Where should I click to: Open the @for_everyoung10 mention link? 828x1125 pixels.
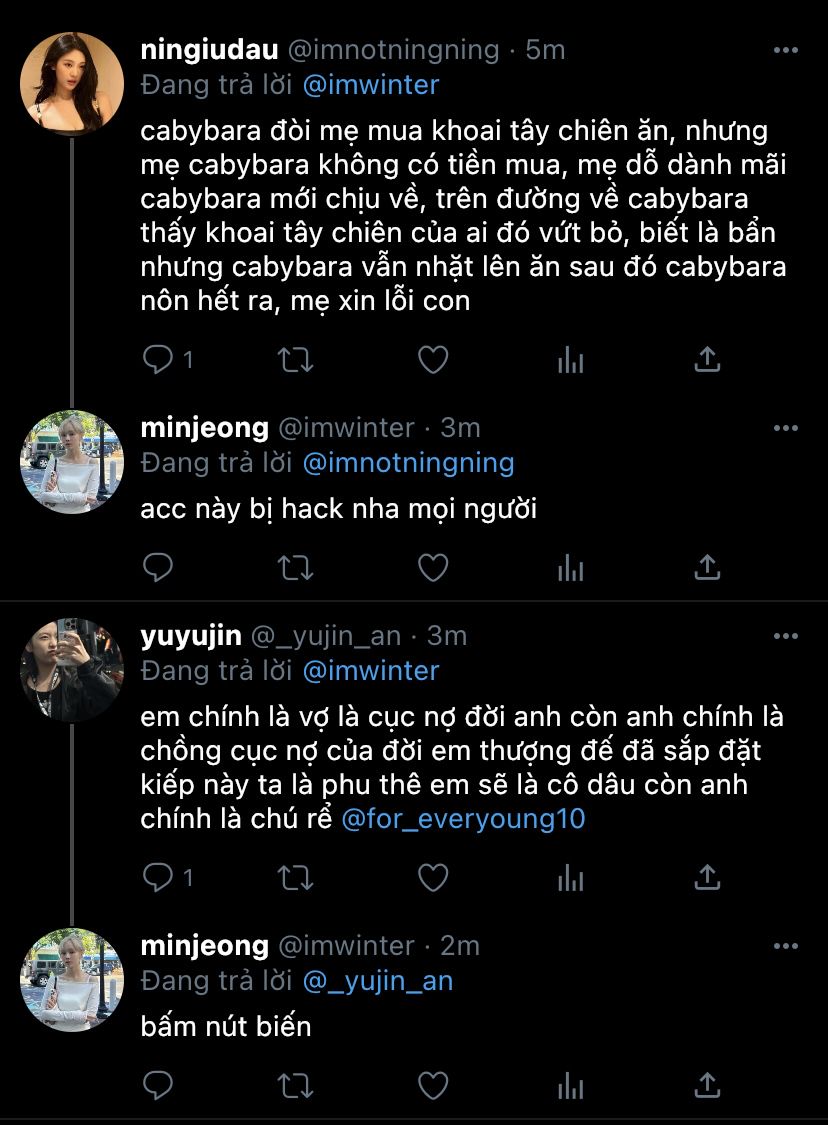pos(463,820)
